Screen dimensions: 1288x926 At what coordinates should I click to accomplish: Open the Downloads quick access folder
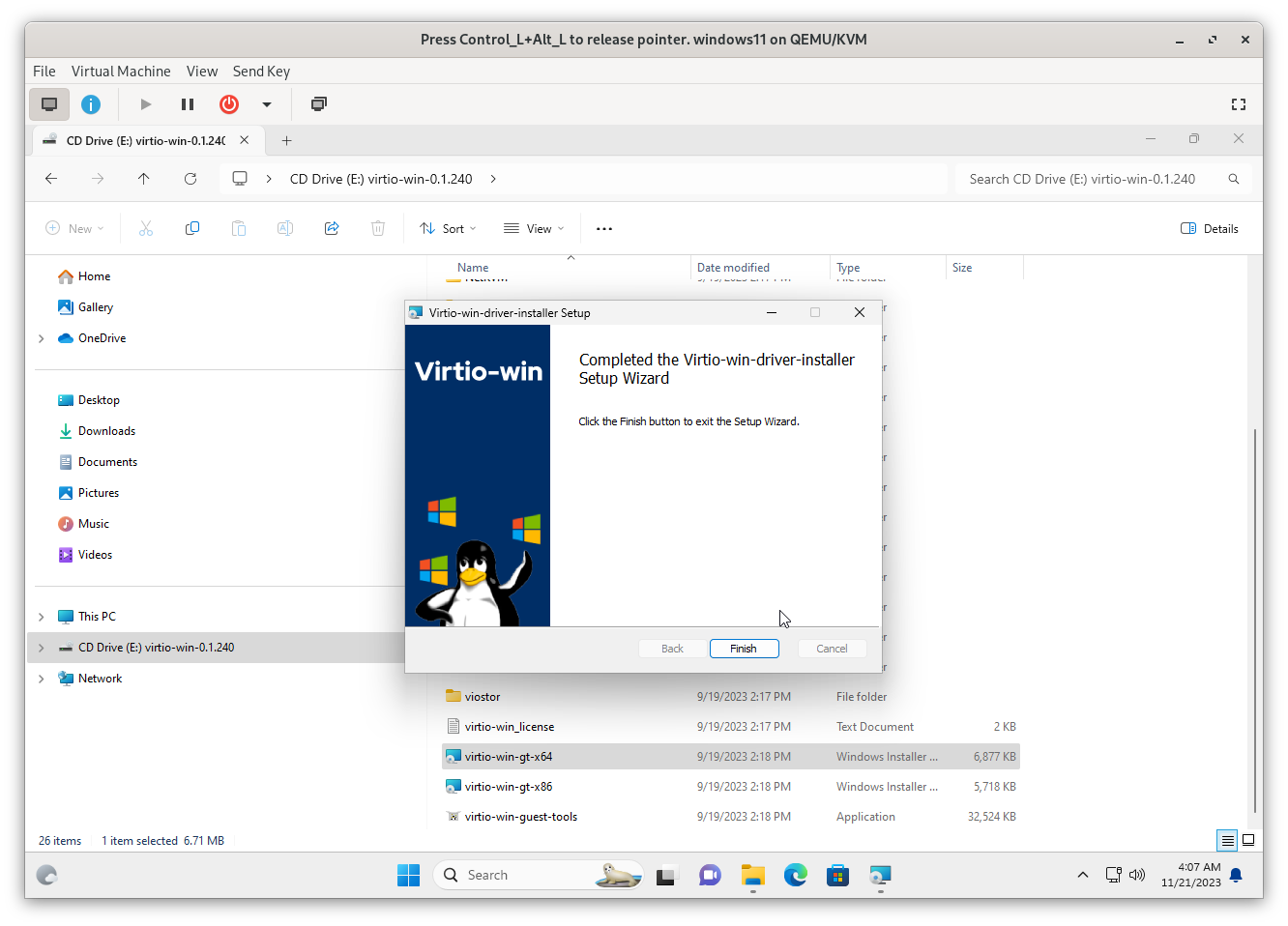coord(106,431)
